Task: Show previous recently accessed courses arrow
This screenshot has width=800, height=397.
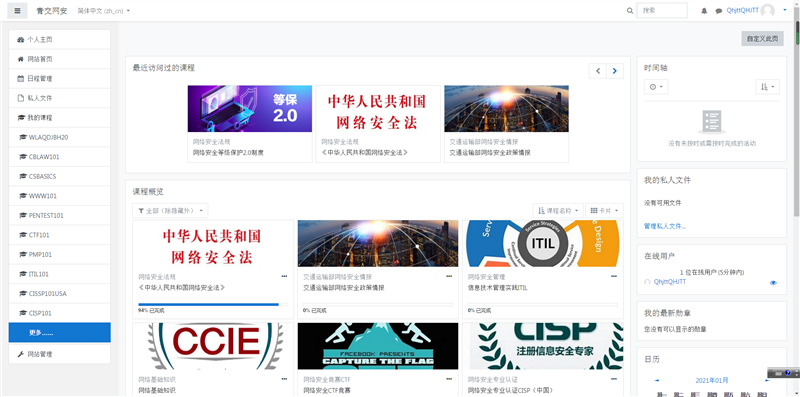Action: (598, 71)
